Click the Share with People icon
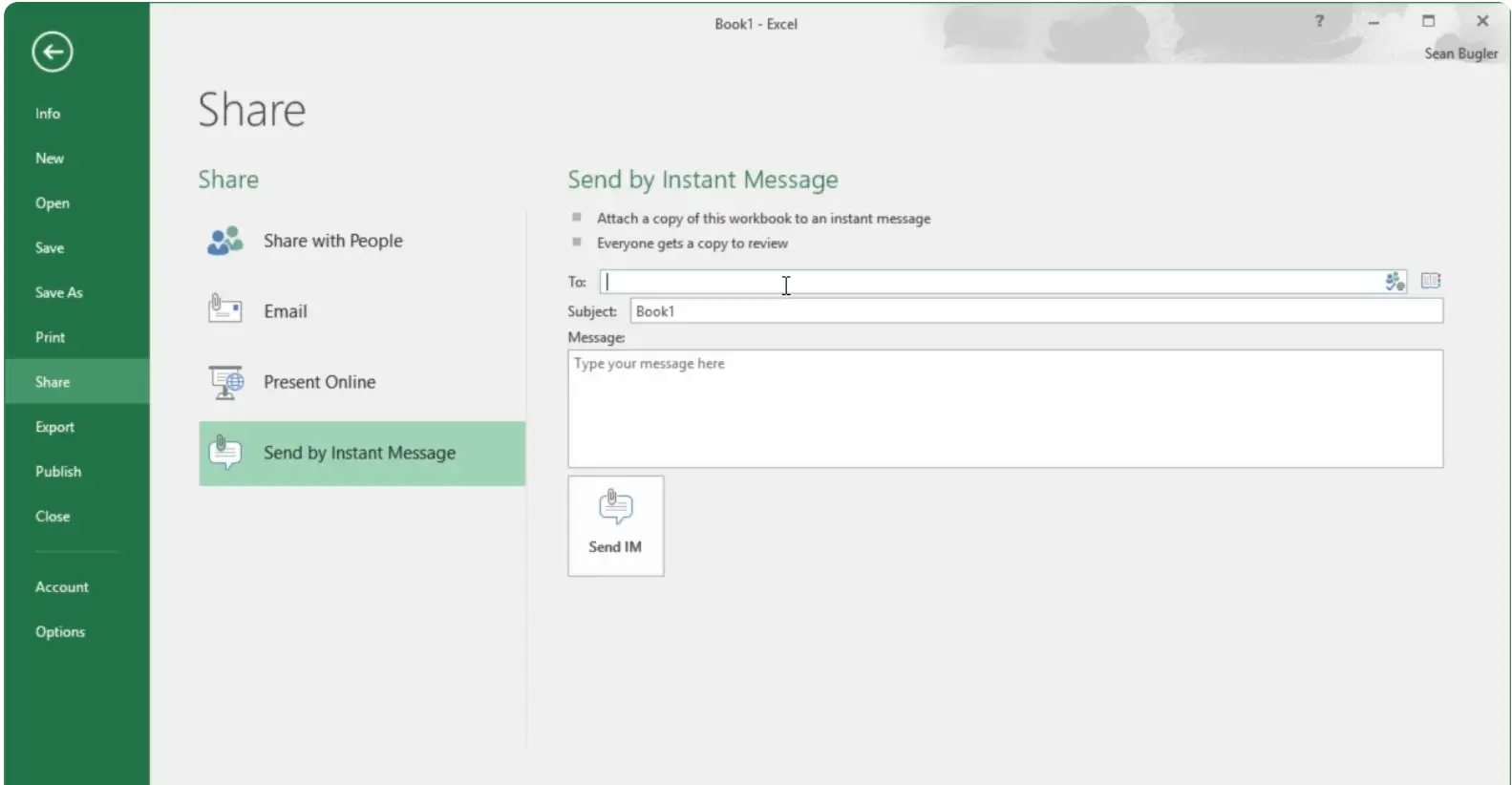The height and width of the screenshot is (785, 1512). click(x=225, y=242)
